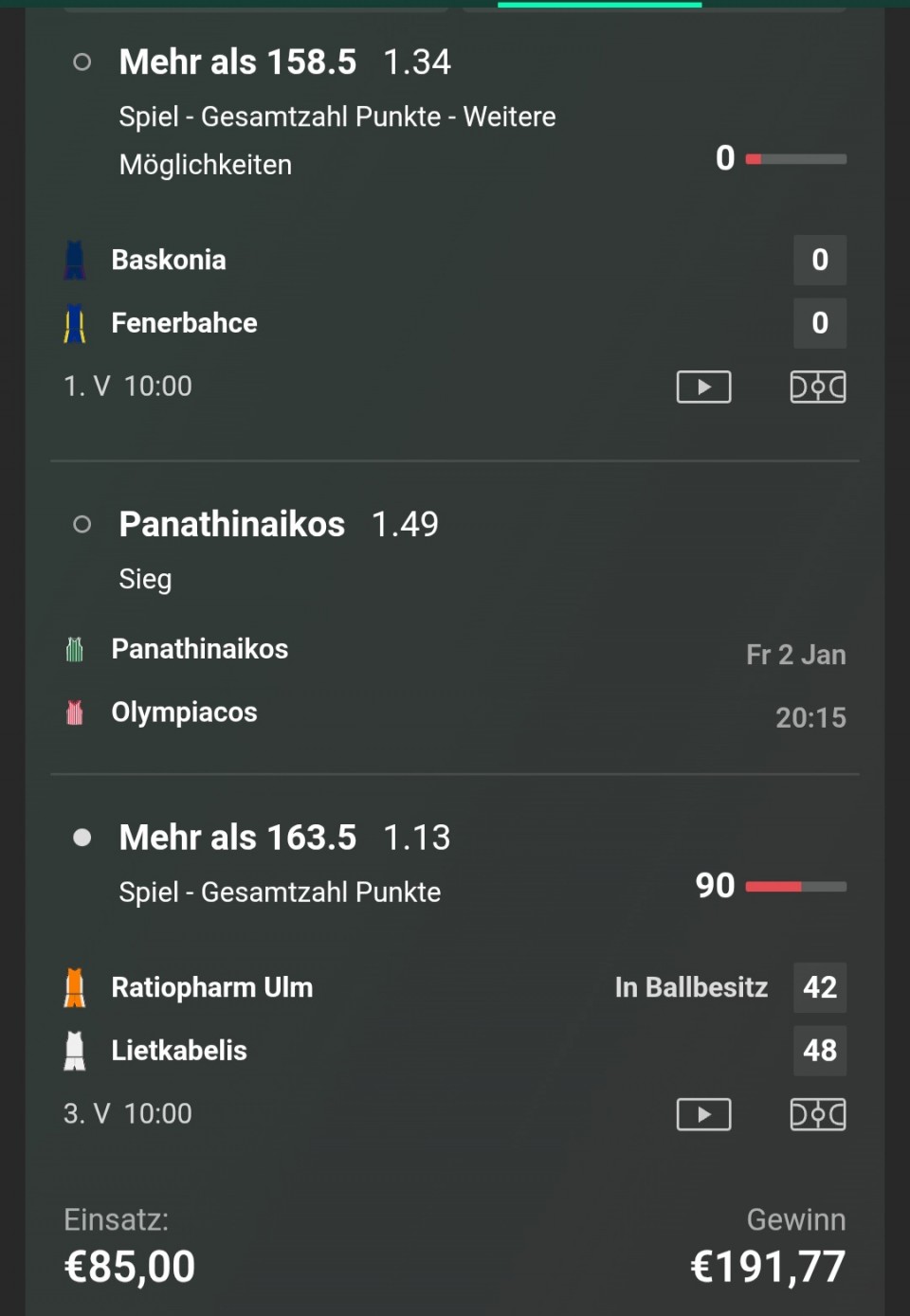
Task: Tap the Gewinn €191,77 amount
Action: (x=768, y=1267)
